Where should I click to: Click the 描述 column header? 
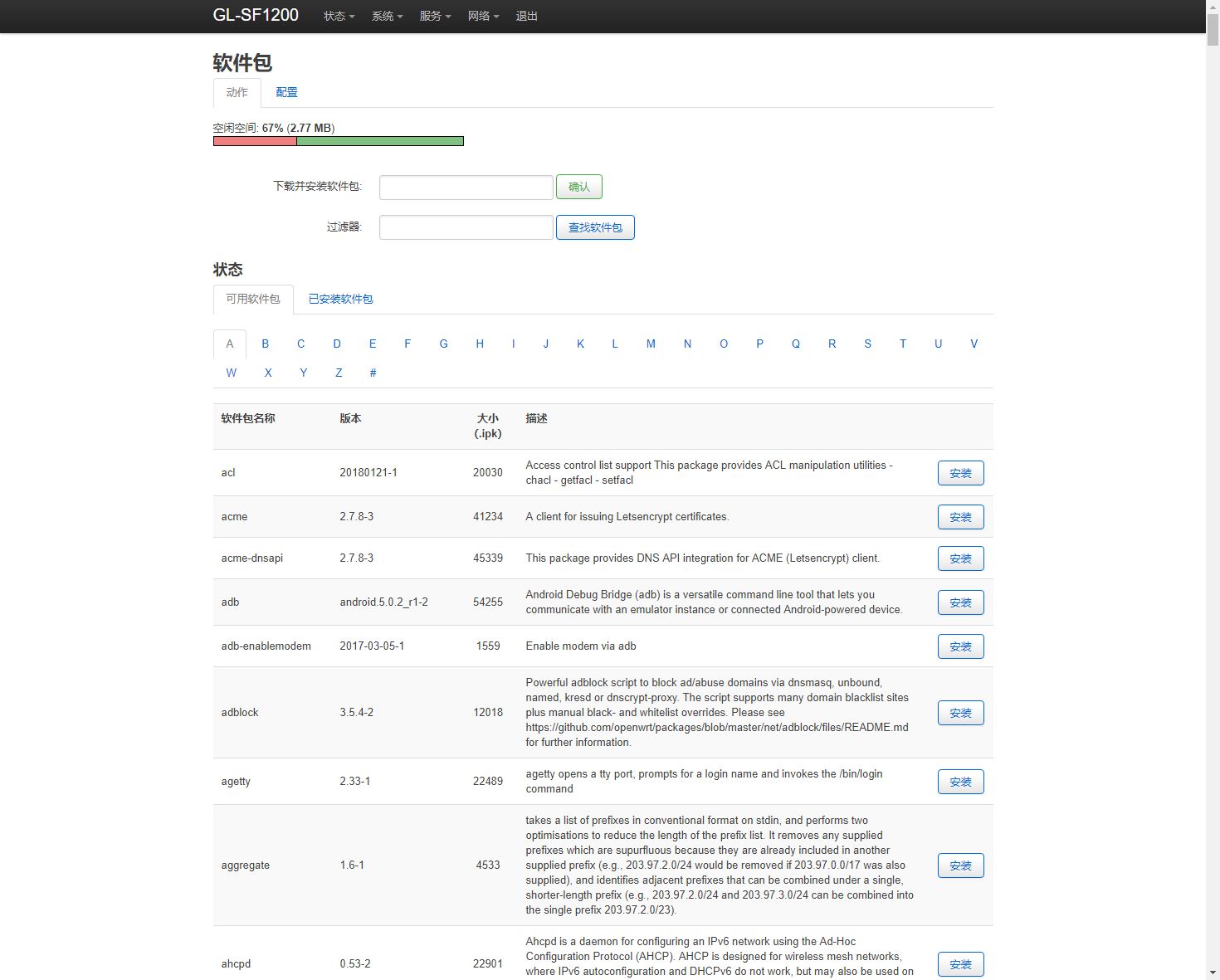pos(536,418)
